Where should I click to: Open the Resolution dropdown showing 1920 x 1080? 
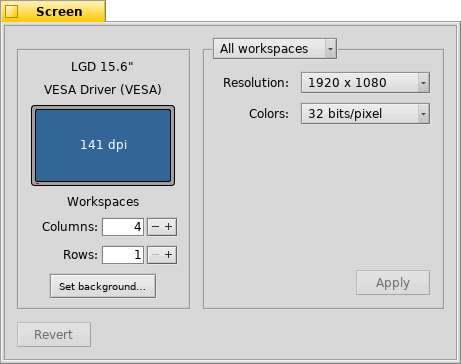[365, 83]
